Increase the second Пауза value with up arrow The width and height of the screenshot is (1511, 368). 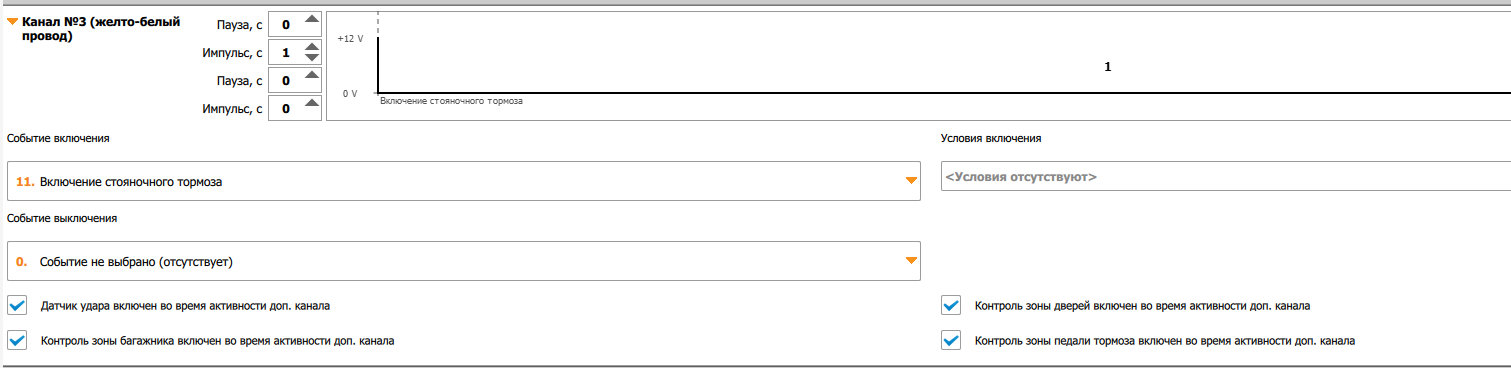(x=312, y=76)
